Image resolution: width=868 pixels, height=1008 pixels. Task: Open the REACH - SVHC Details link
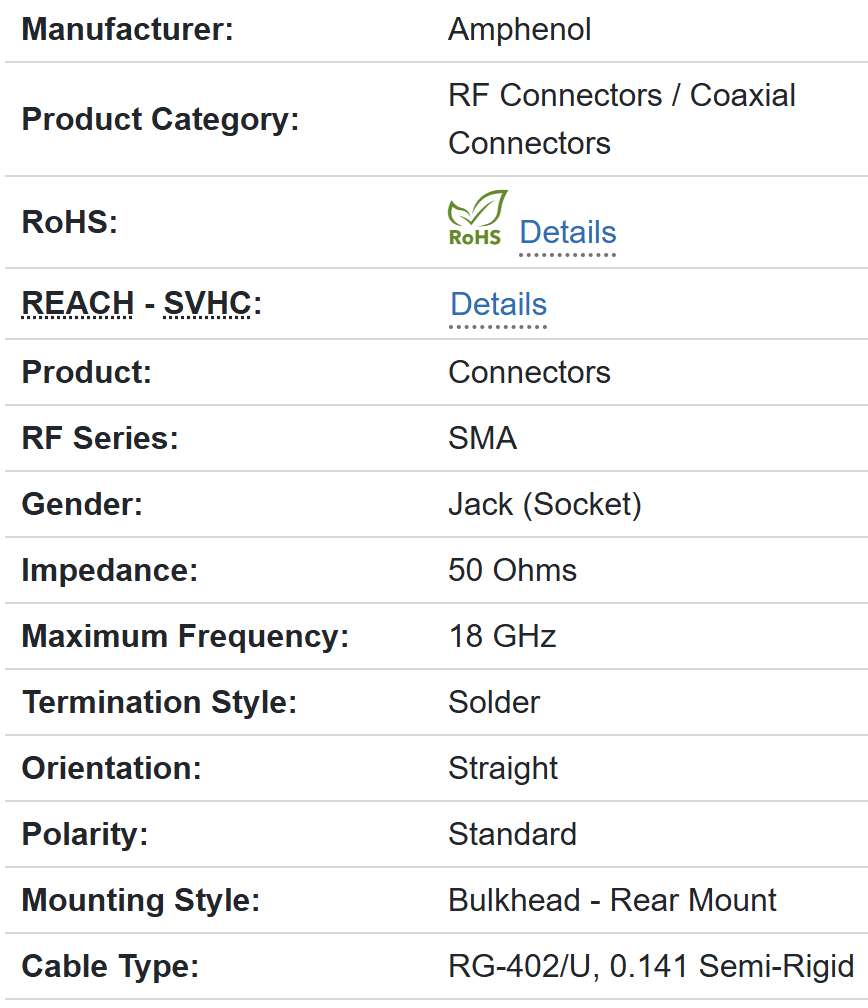tap(498, 304)
